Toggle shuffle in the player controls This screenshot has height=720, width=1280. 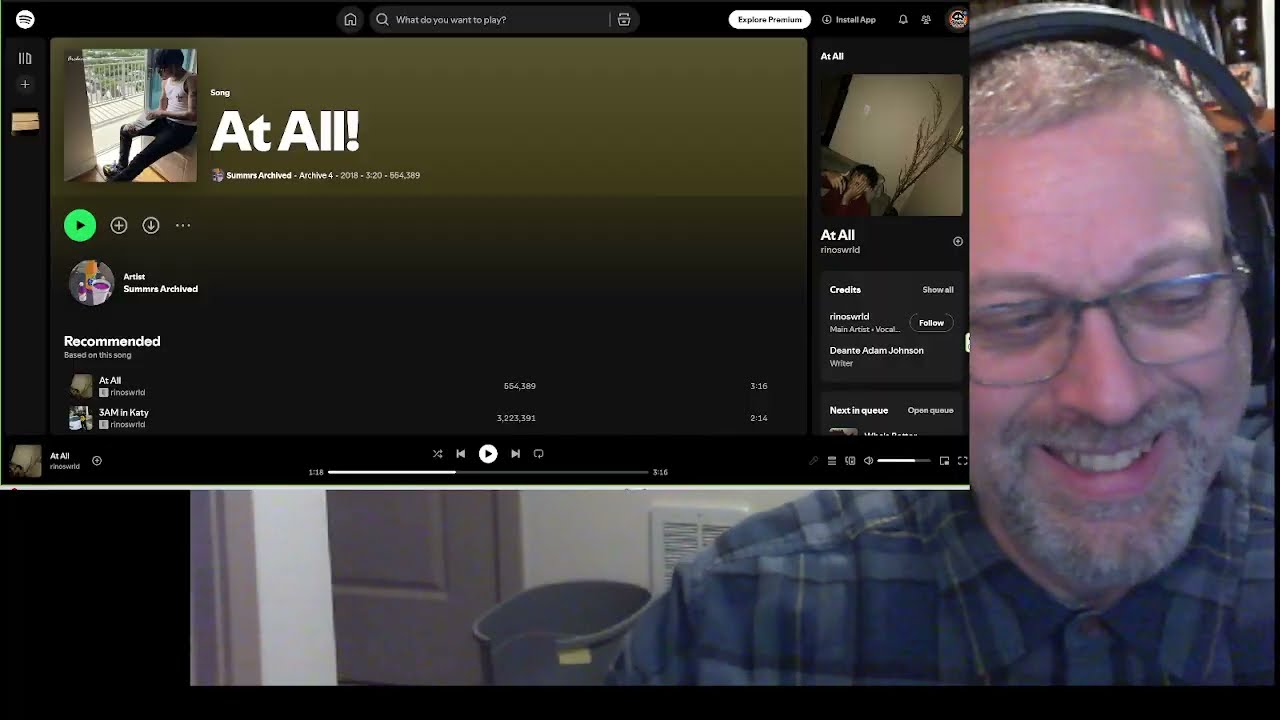pyautogui.click(x=437, y=454)
